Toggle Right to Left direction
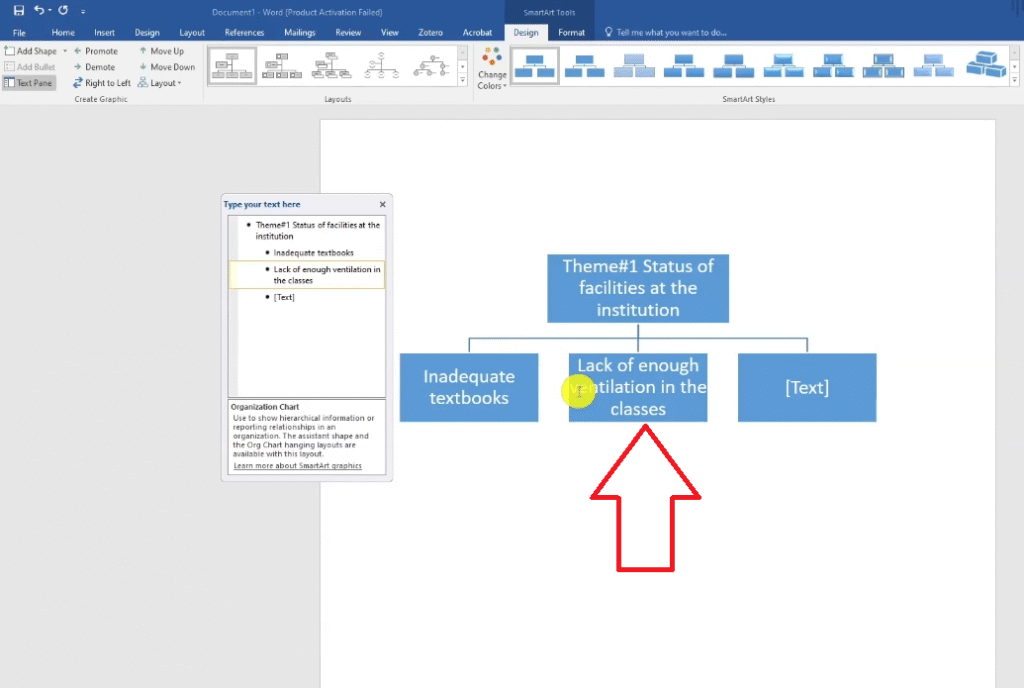Image resolution: width=1024 pixels, height=688 pixels. (101, 83)
